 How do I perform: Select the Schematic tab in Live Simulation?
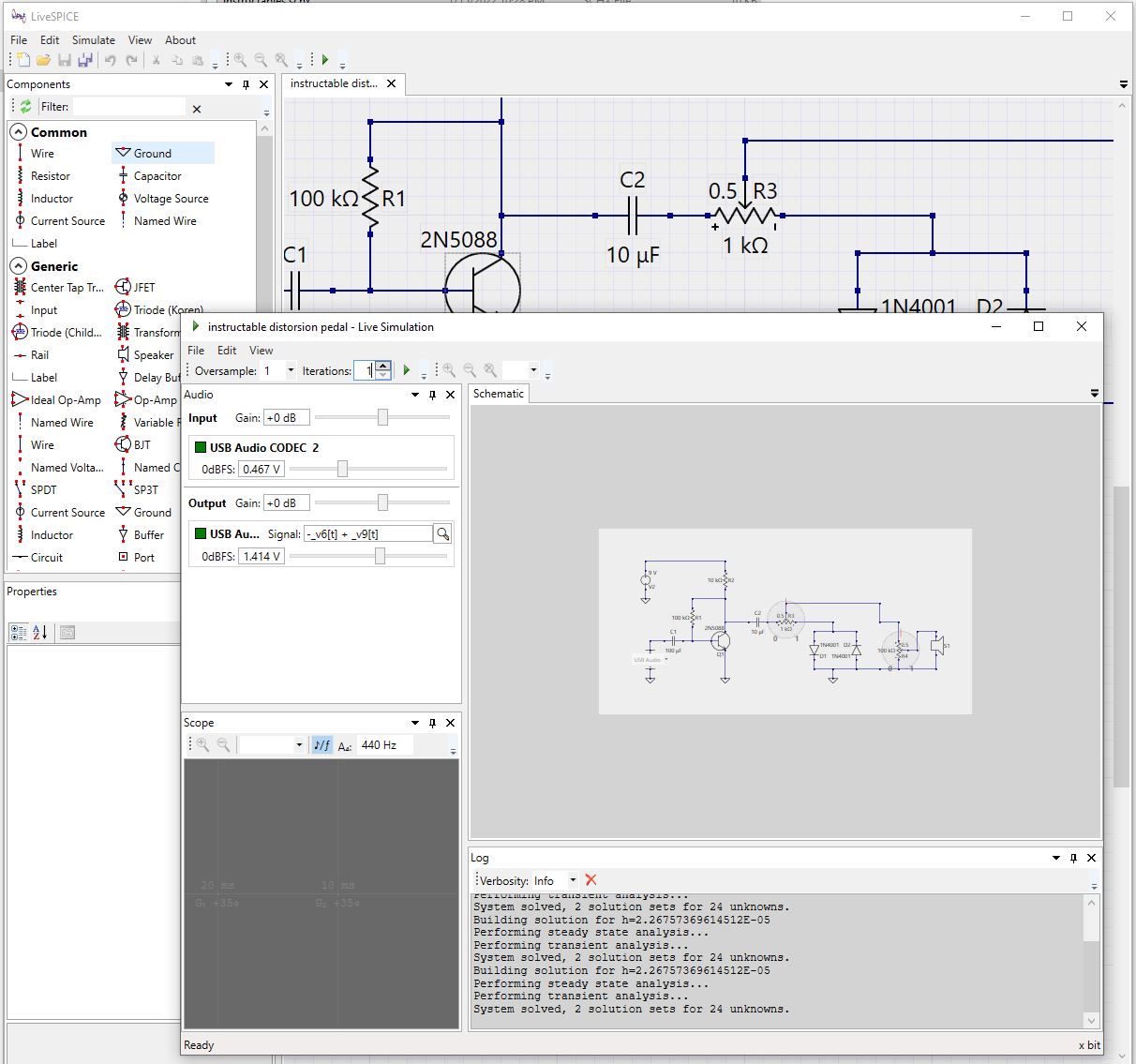499,394
